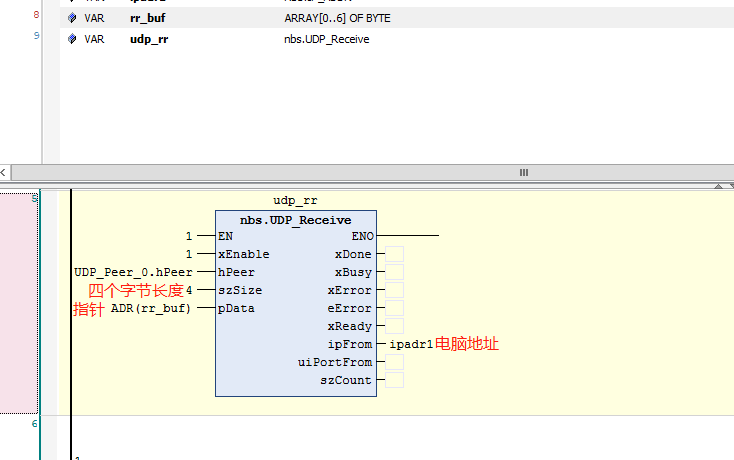
Task: Click the xBusy output placeholder box
Action: pos(394,272)
